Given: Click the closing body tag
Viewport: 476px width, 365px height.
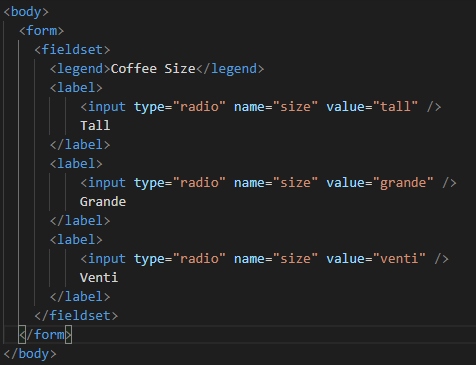Looking at the screenshot, I should (x=30, y=354).
